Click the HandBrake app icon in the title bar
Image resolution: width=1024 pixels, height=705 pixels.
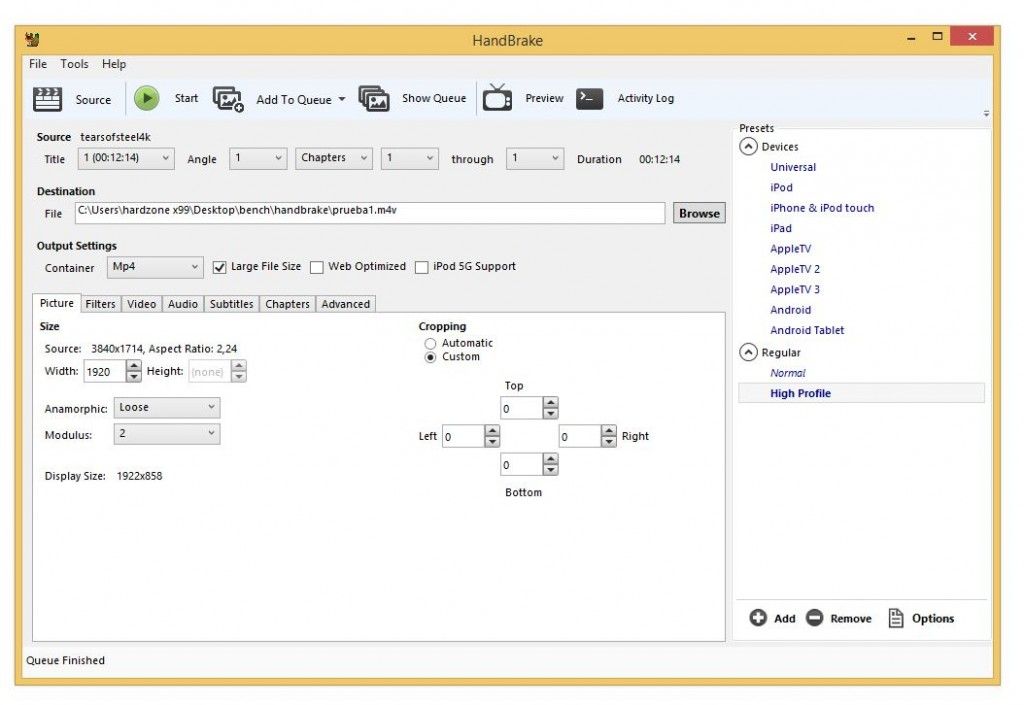click(x=33, y=40)
